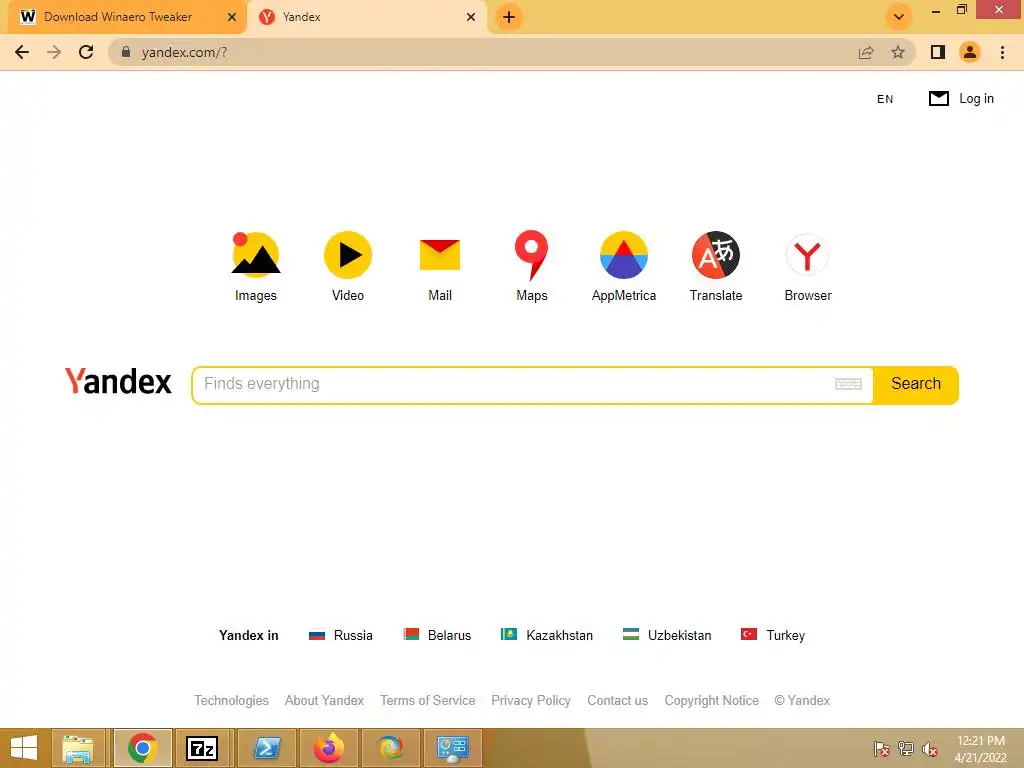Open the Technologies footer link

pos(231,700)
